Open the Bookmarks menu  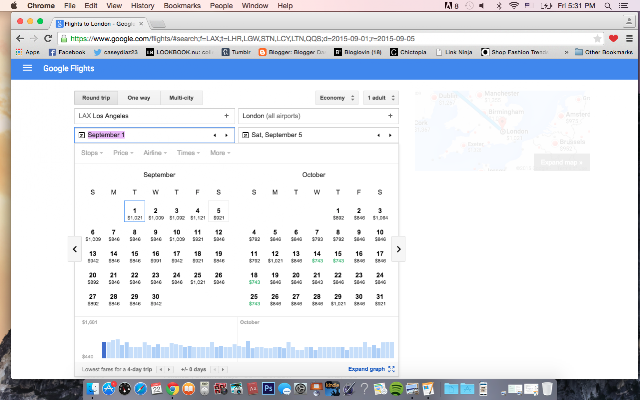182,6
